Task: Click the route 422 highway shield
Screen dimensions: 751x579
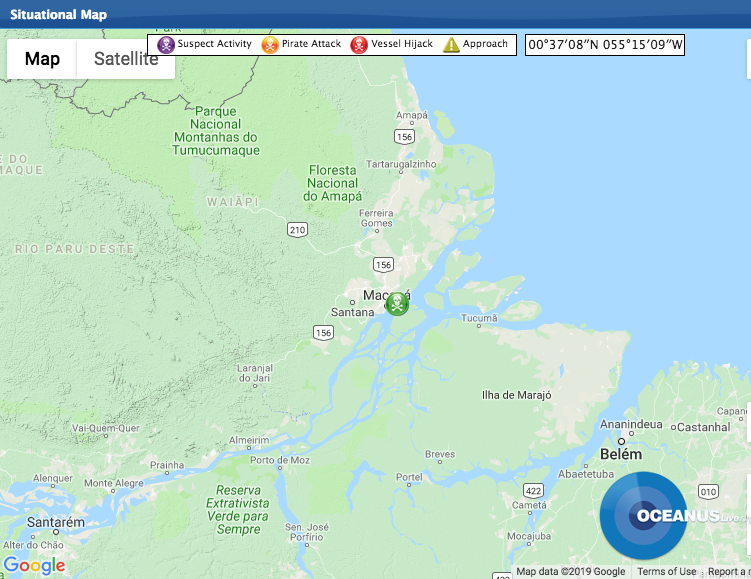Action: point(533,491)
